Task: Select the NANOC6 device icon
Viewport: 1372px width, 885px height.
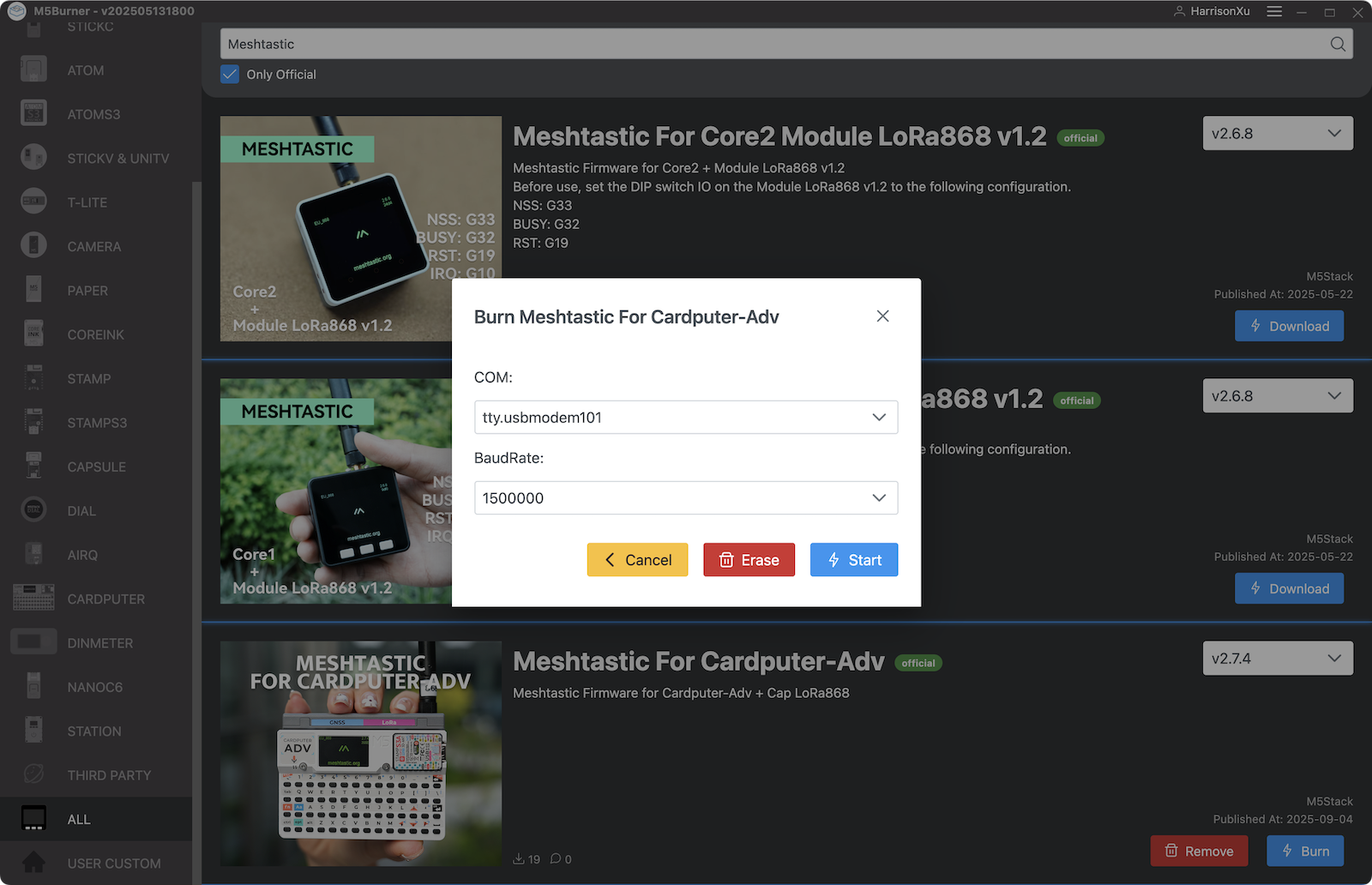Action: click(33, 687)
